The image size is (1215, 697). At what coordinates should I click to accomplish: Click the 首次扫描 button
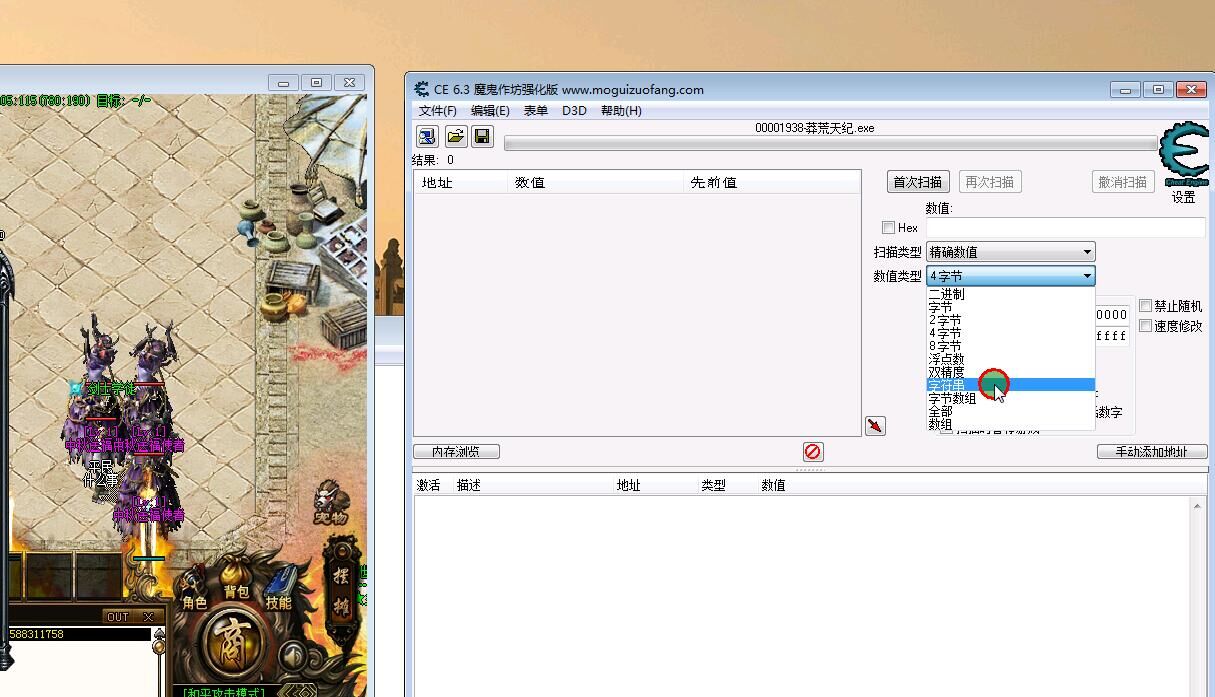point(918,182)
